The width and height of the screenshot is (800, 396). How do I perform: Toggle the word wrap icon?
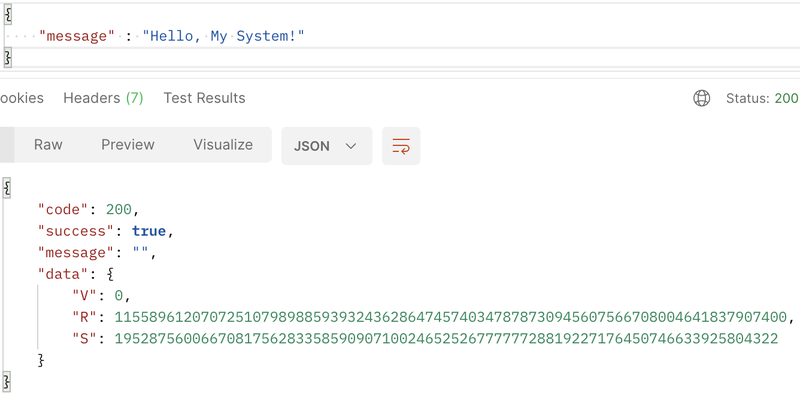click(401, 146)
